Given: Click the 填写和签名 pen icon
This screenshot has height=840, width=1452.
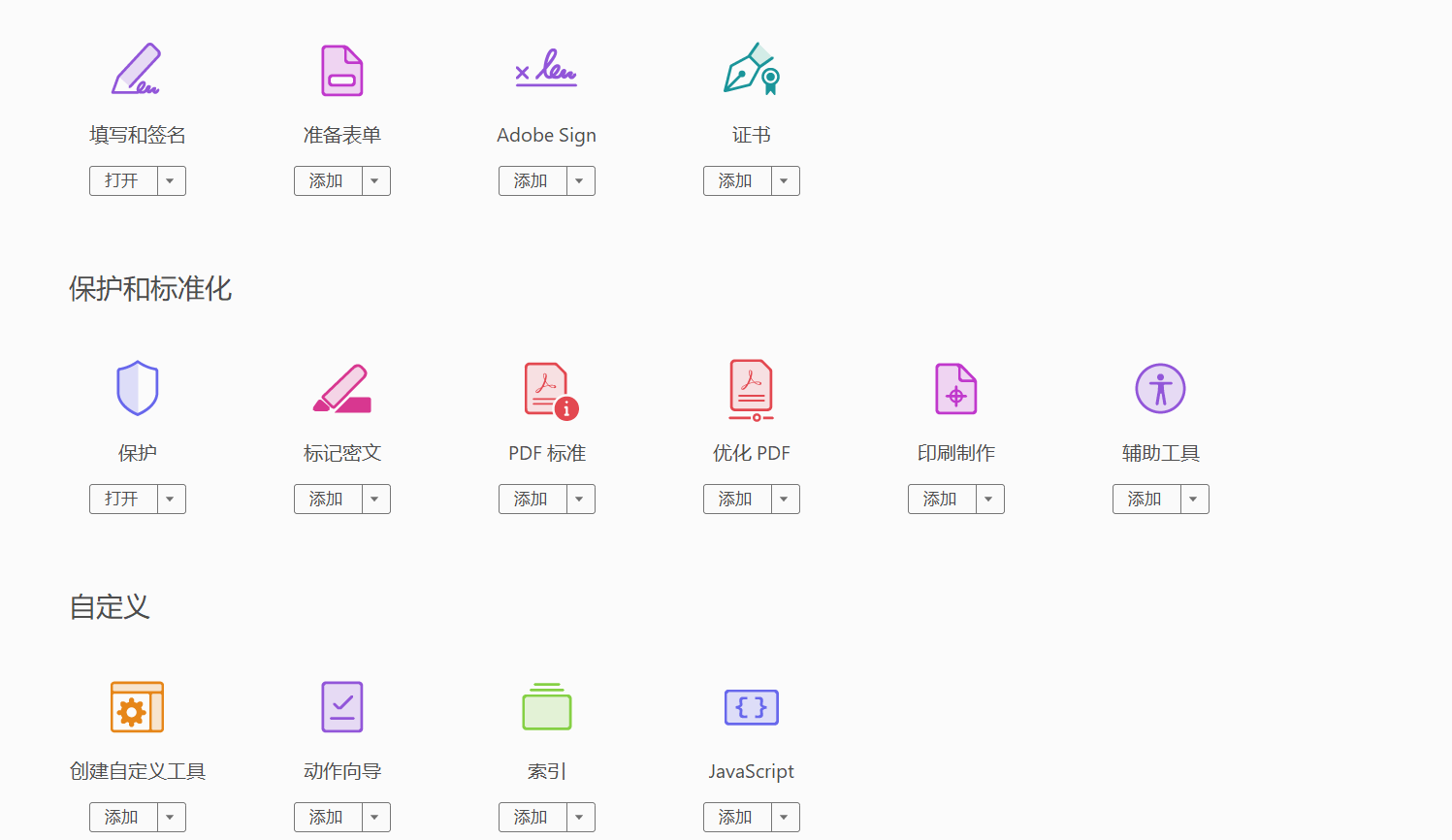Looking at the screenshot, I should 137,70.
